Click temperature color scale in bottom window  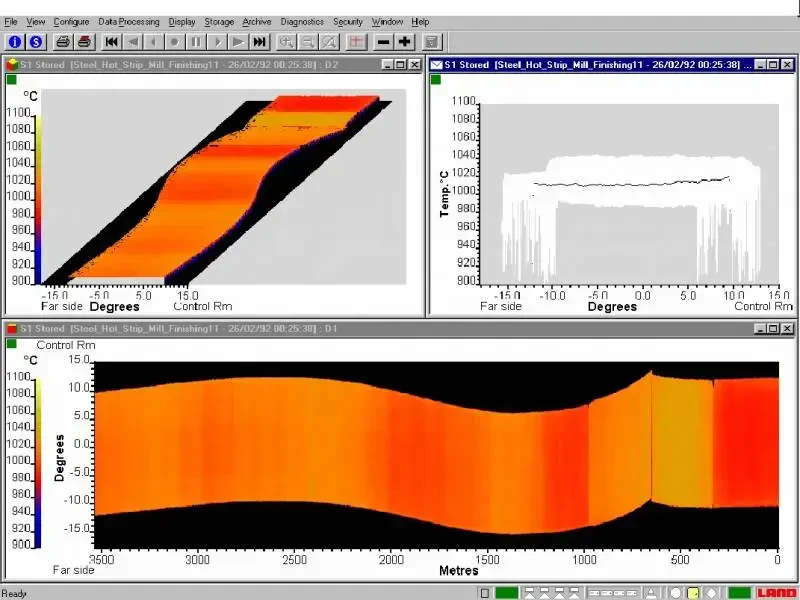pyautogui.click(x=37, y=462)
